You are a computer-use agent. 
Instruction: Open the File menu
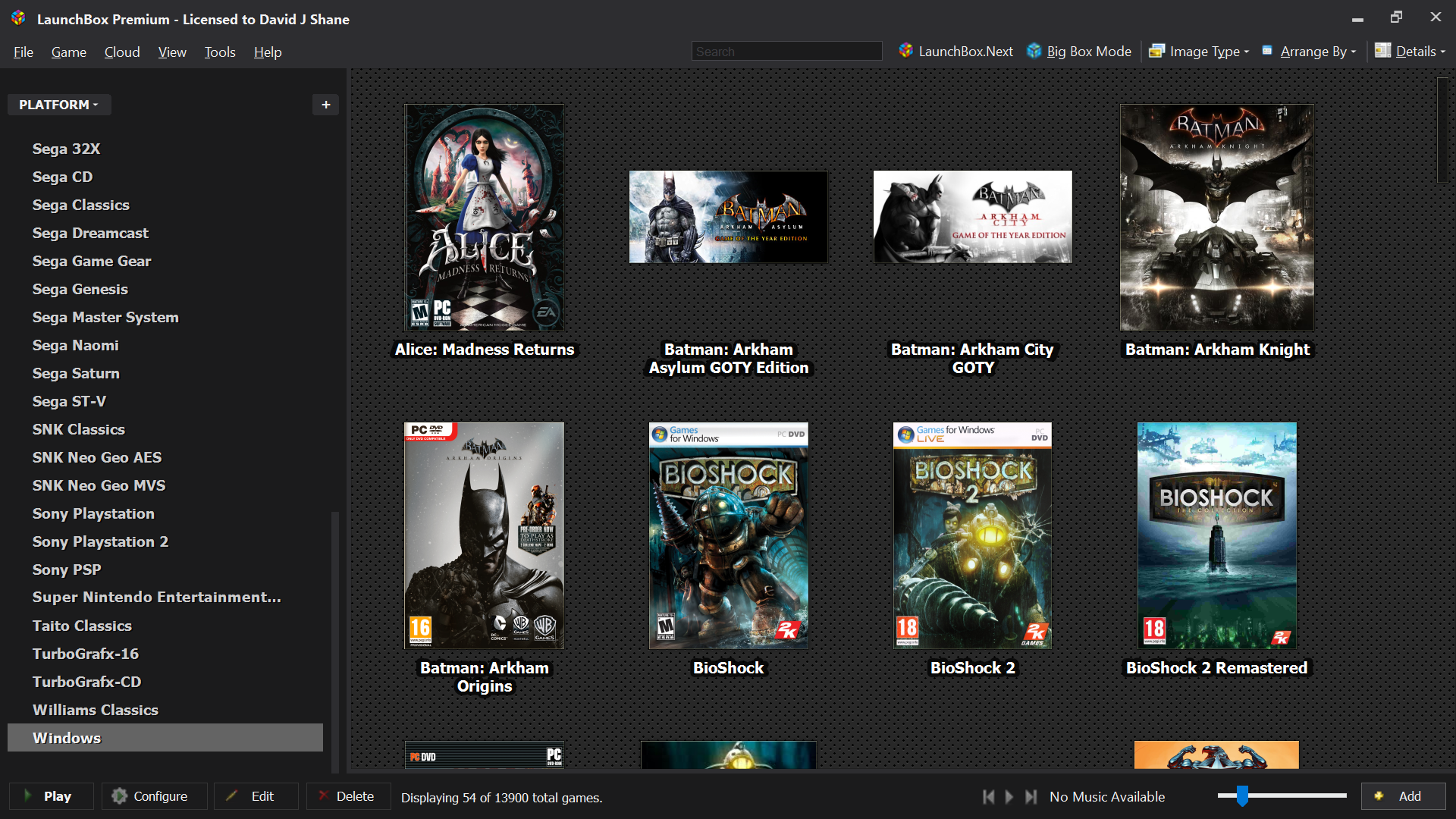[x=24, y=52]
